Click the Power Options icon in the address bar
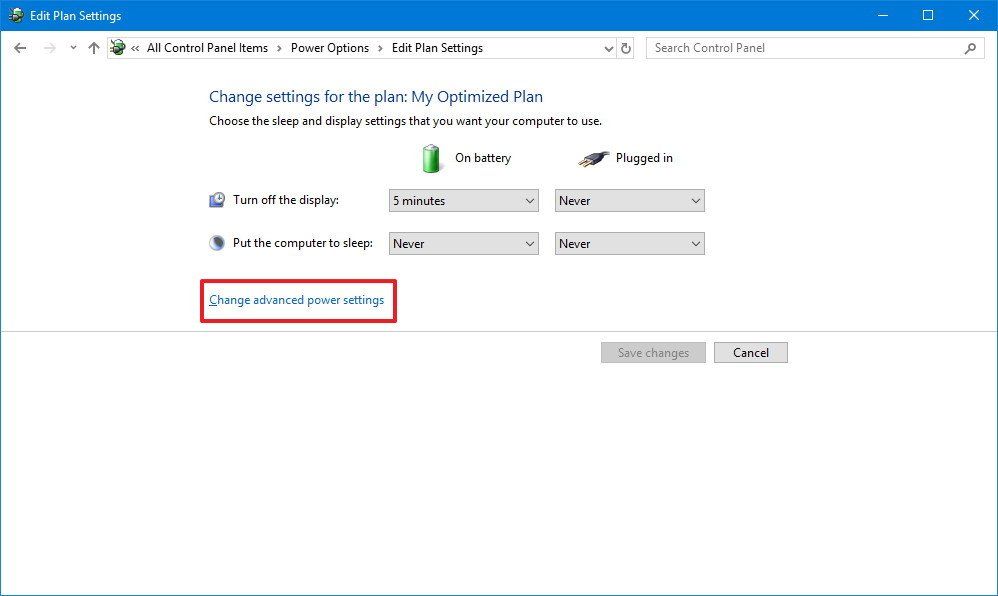This screenshot has width=998, height=596. [117, 47]
